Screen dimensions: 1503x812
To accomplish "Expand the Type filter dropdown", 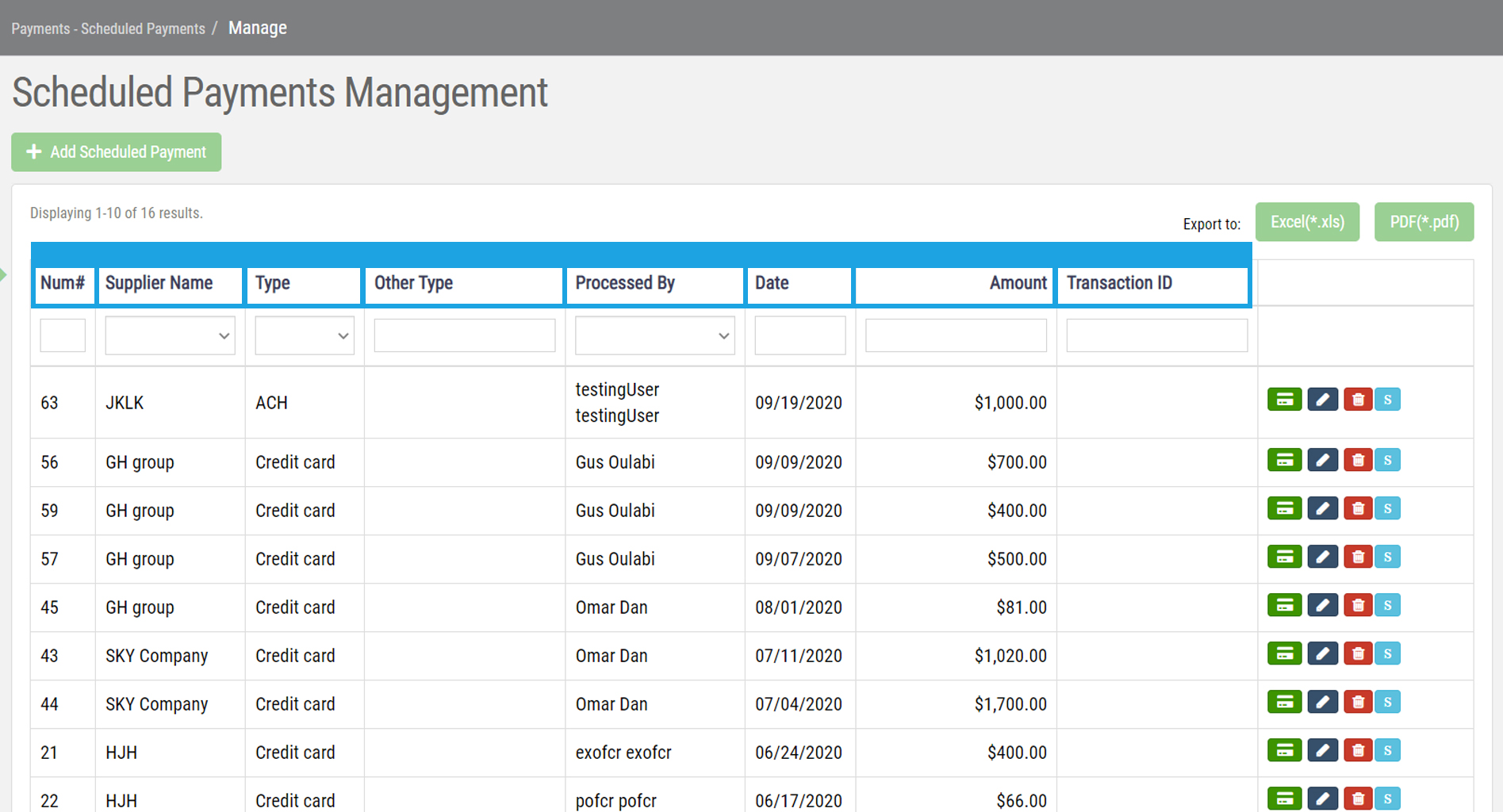I will 304,335.
